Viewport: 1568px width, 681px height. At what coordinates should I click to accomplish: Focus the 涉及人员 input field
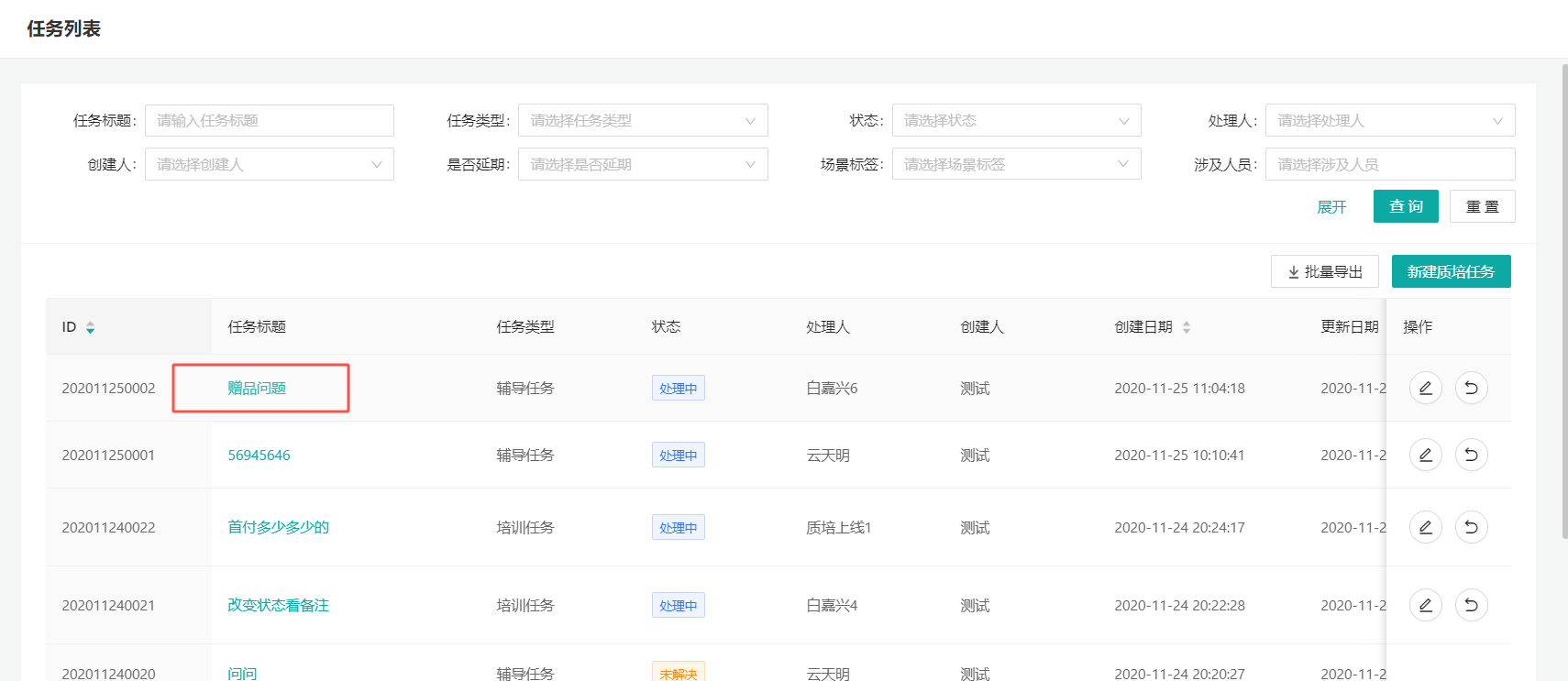pyautogui.click(x=1390, y=164)
